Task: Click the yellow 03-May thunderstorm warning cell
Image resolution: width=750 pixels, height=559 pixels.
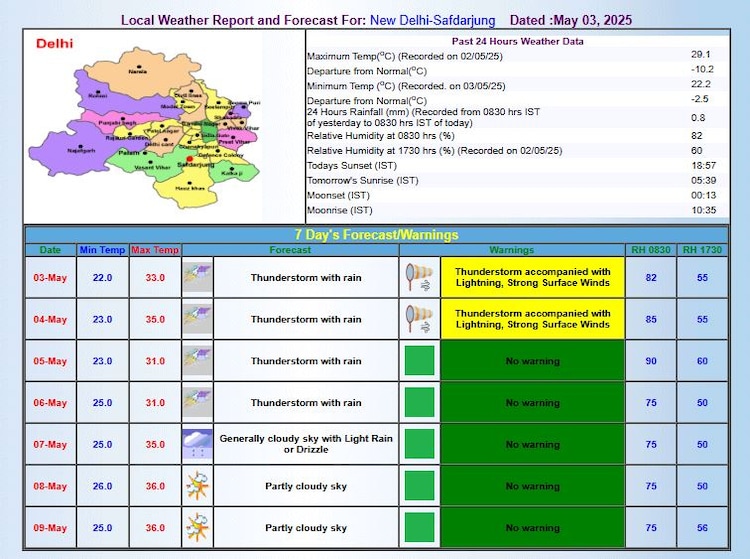Action: [x=532, y=277]
